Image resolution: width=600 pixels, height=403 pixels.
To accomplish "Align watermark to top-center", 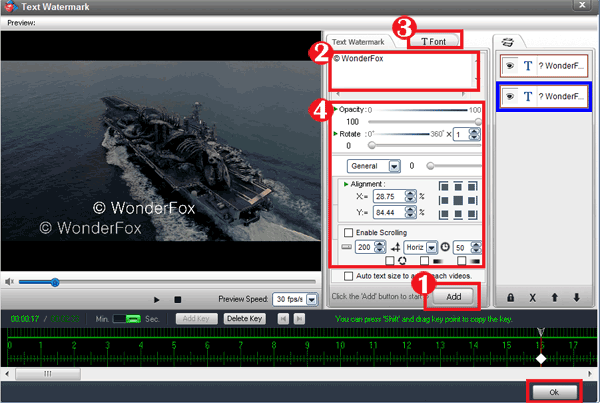I will (458, 187).
